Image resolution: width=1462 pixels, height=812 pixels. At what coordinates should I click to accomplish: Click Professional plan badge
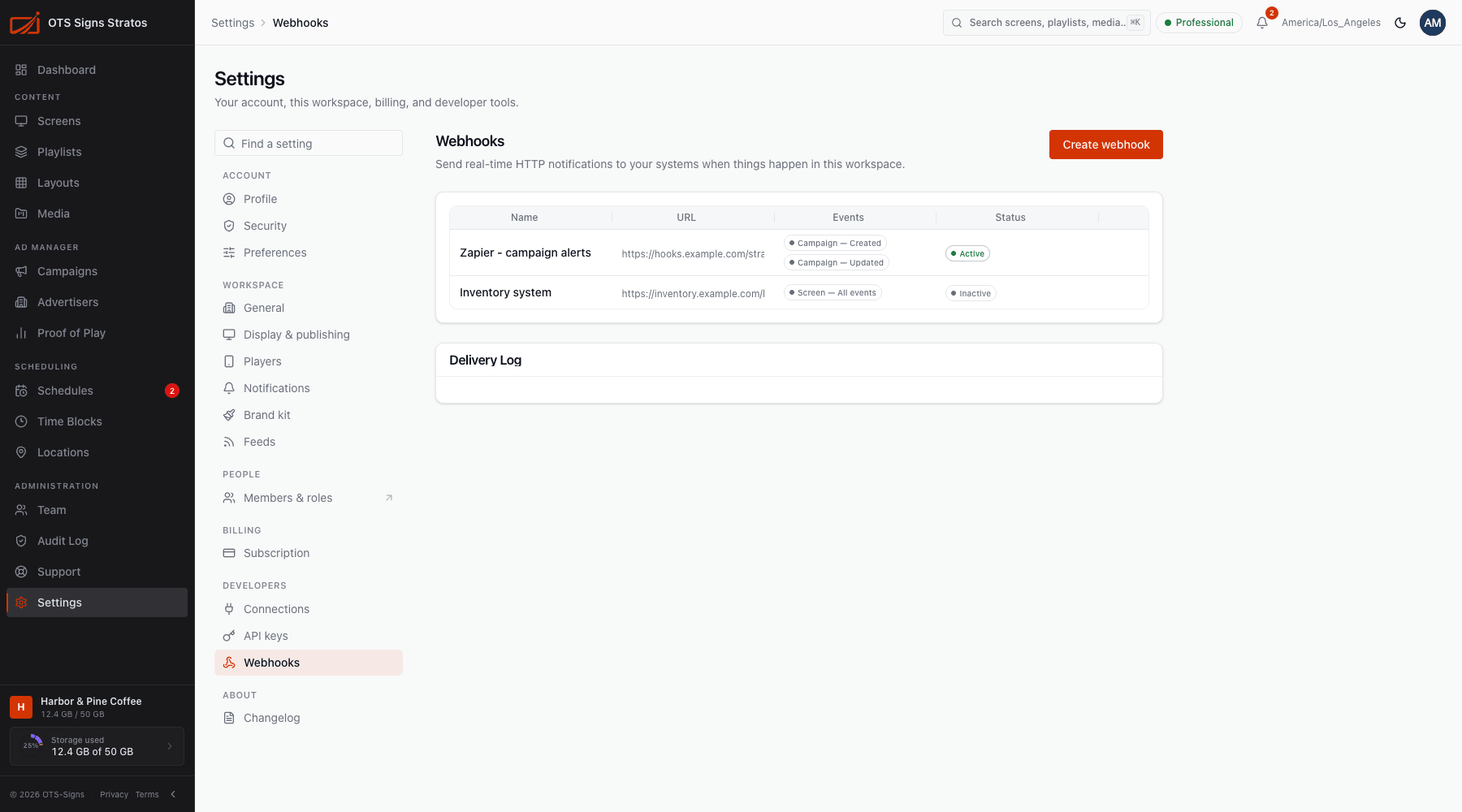tap(1199, 23)
